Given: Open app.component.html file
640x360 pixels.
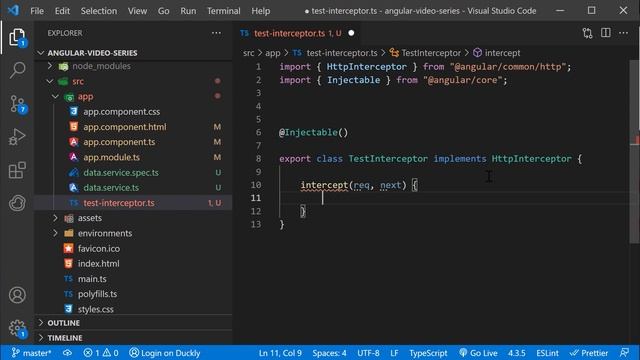Looking at the screenshot, I should point(124,127).
